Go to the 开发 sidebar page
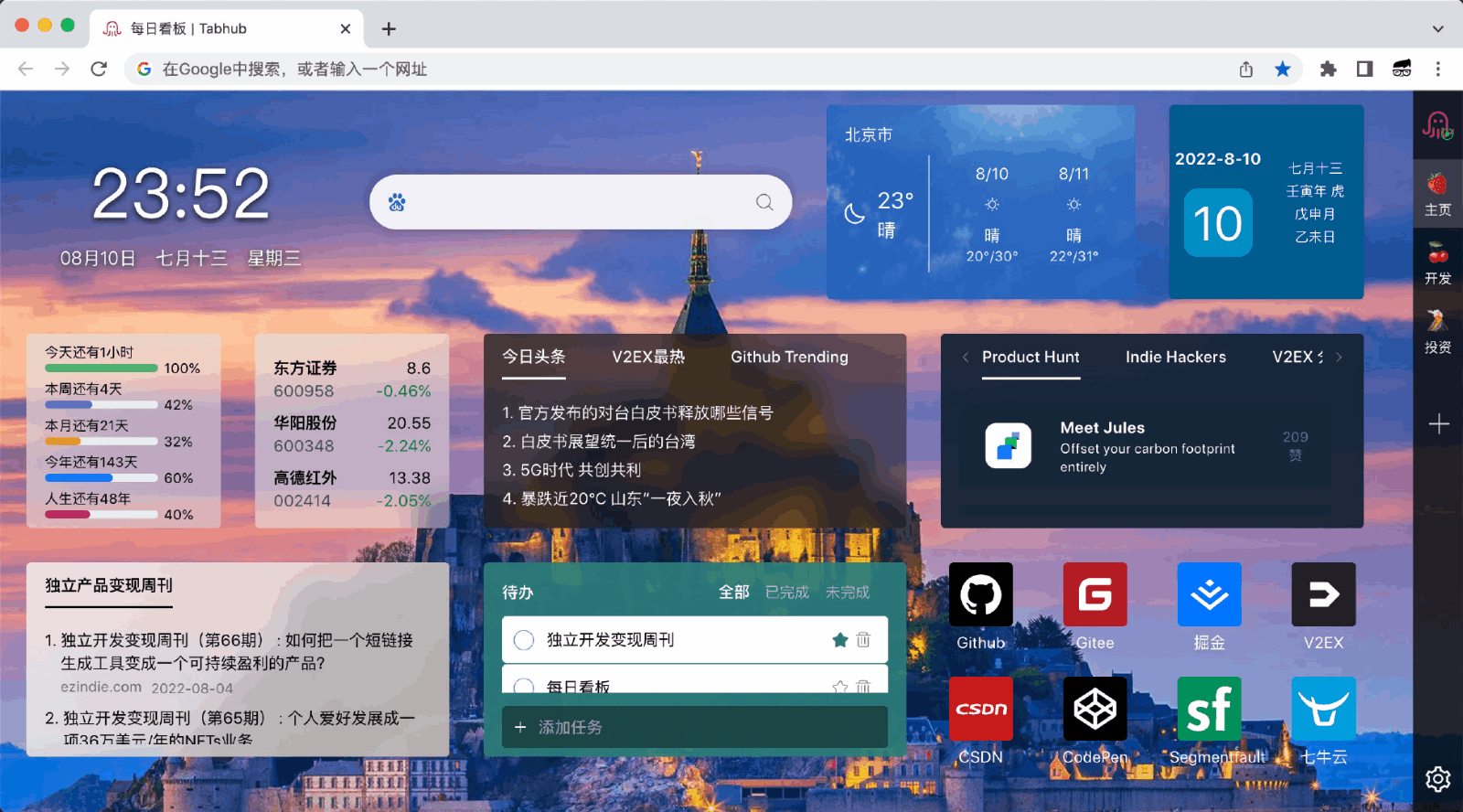The height and width of the screenshot is (812, 1463). coord(1437,263)
